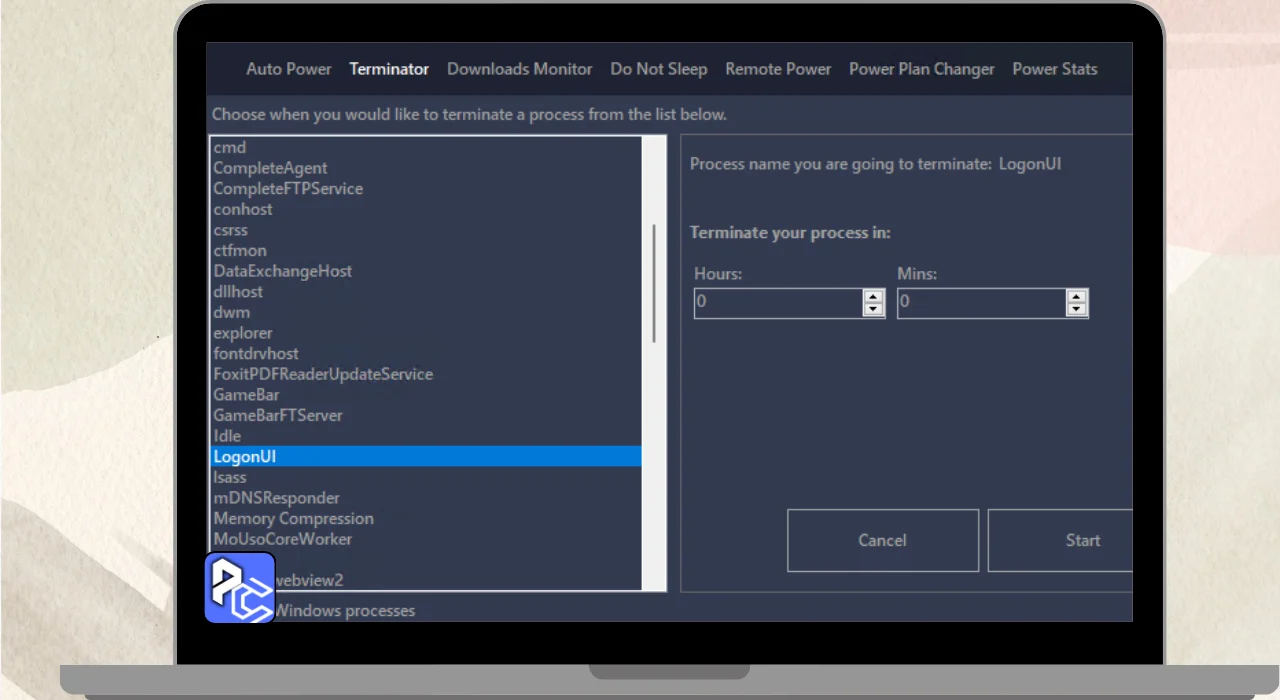Select cmd in the process list

click(x=426, y=147)
